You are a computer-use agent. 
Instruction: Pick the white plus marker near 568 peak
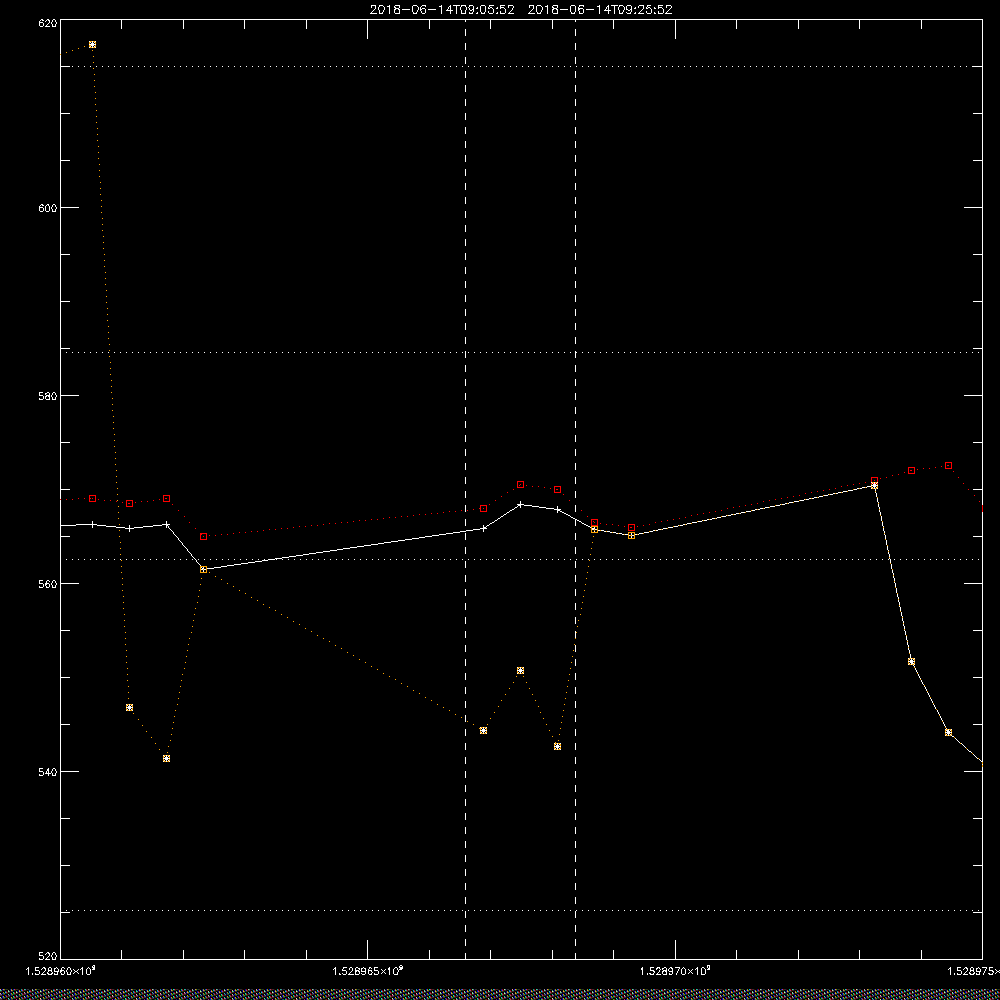tap(520, 504)
